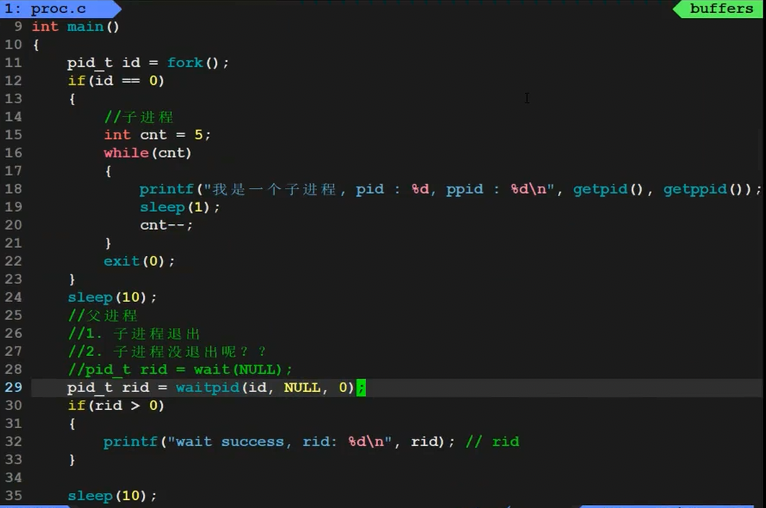Click closing brace on line 33
Screen dimensions: 766x508
[x=72, y=460]
